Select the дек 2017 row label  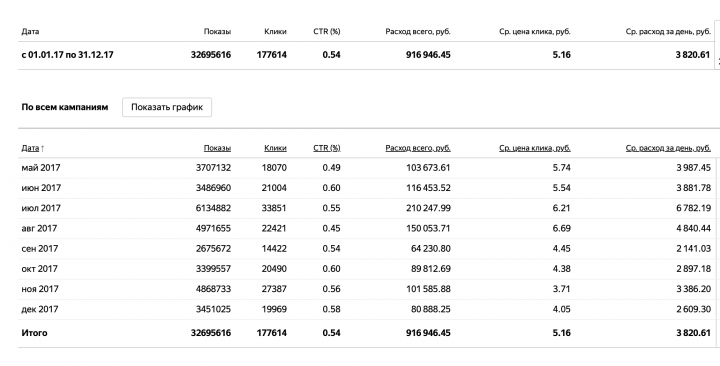coord(39,309)
